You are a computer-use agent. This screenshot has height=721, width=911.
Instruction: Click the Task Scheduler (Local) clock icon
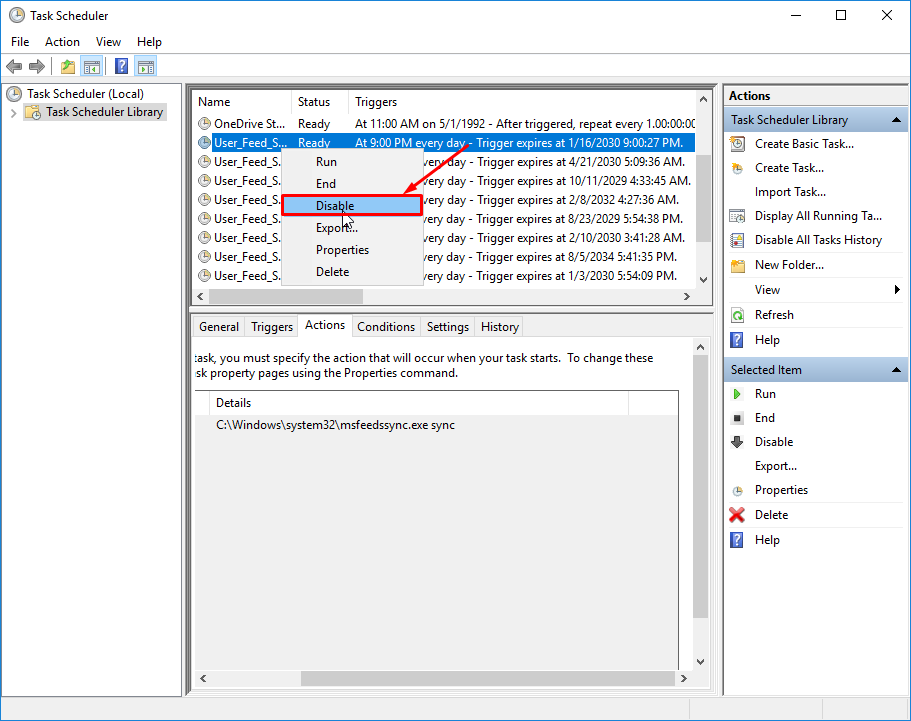pyautogui.click(x=15, y=94)
